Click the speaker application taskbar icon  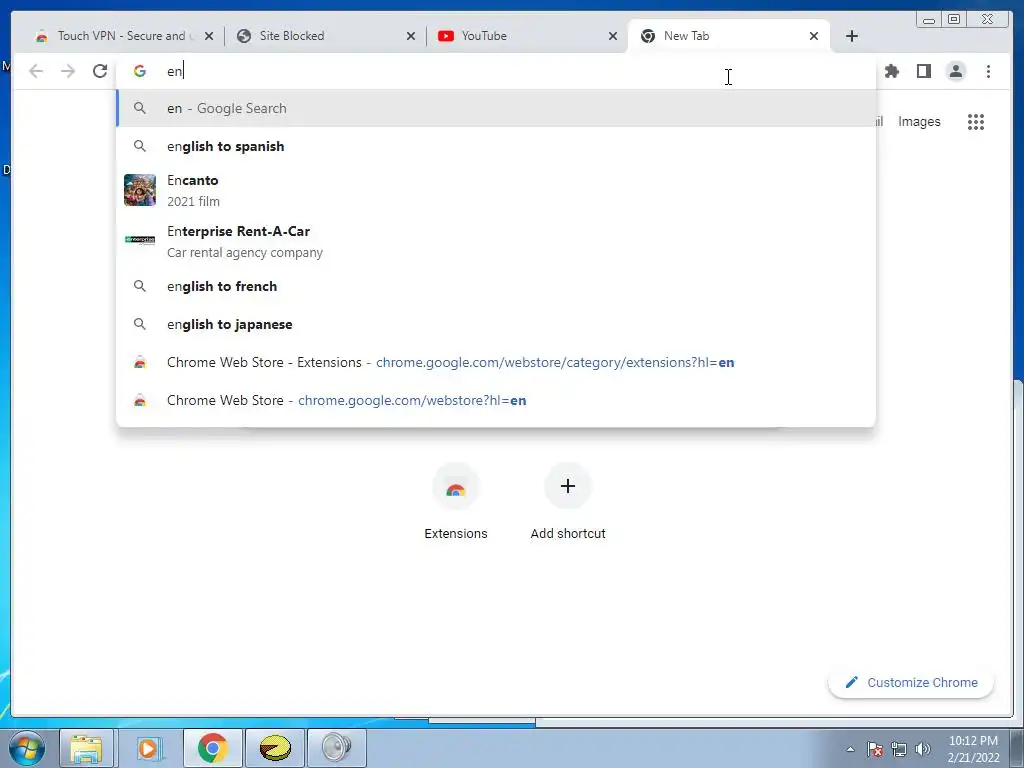click(336, 748)
